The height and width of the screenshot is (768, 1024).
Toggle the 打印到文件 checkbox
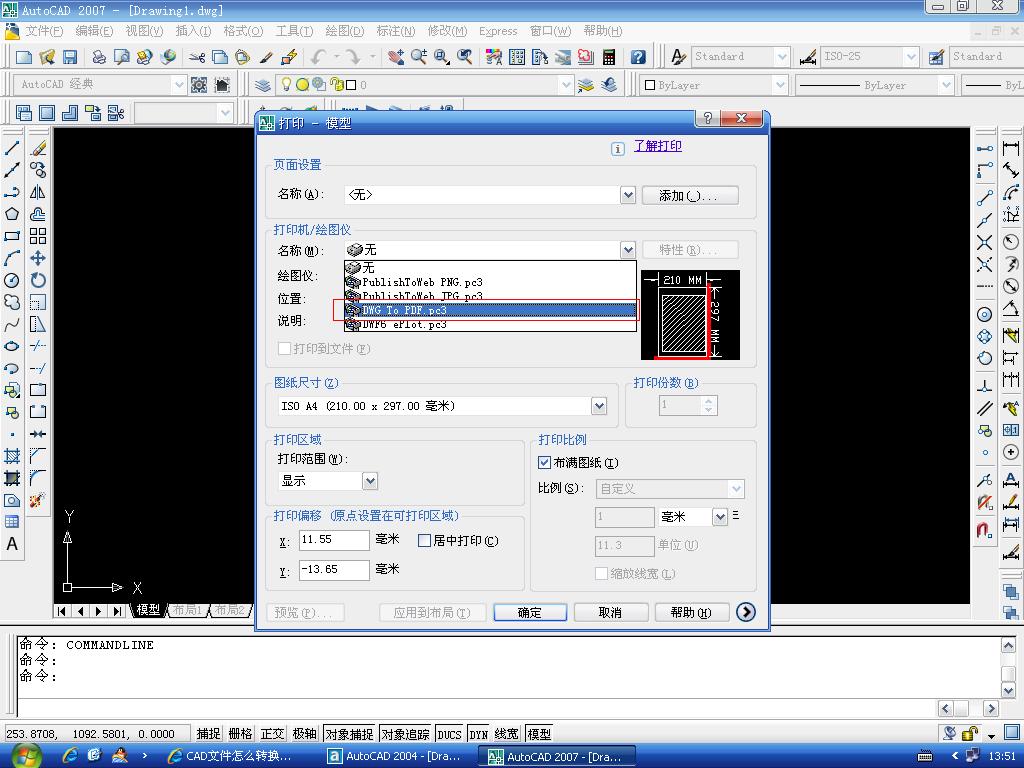coord(284,349)
